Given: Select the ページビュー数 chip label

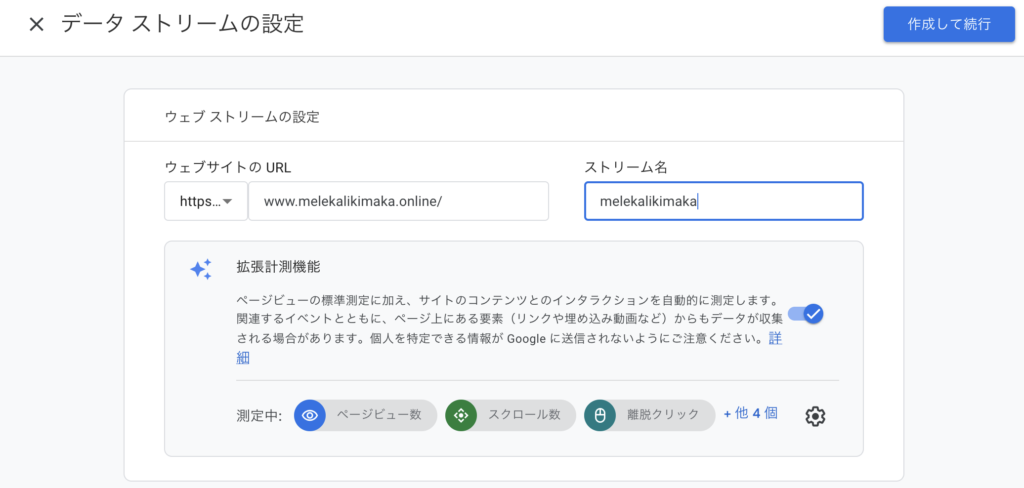Looking at the screenshot, I should 377,415.
